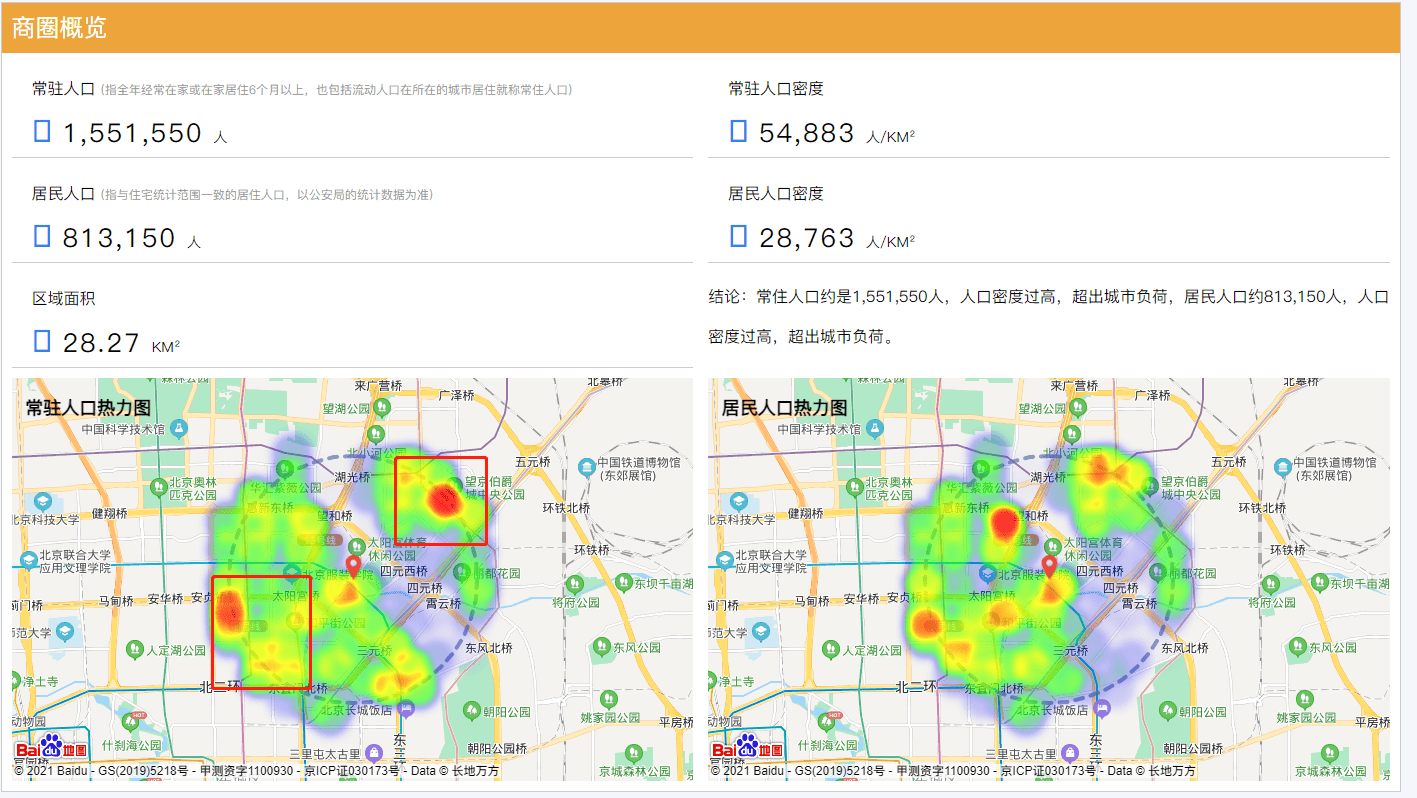
Task: Select the 居民人口 value 813,150
Action: click(x=119, y=238)
